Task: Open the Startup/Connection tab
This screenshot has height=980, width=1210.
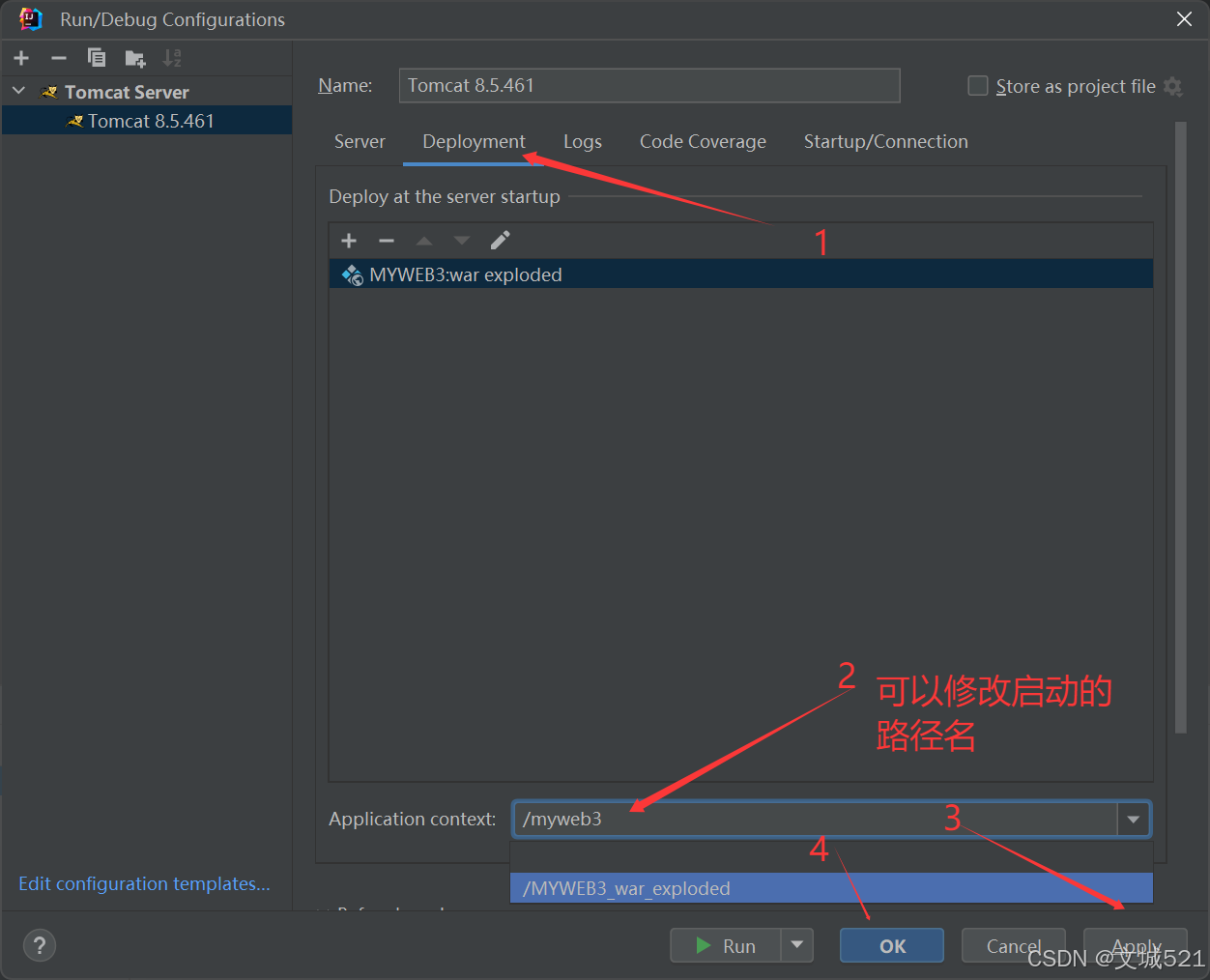Action: click(x=885, y=141)
